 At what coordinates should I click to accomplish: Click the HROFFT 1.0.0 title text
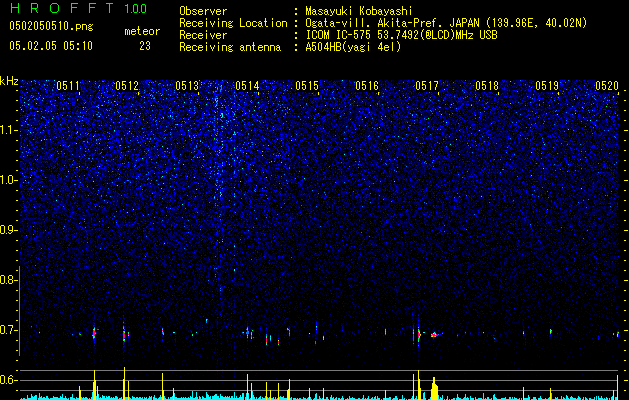78,8
